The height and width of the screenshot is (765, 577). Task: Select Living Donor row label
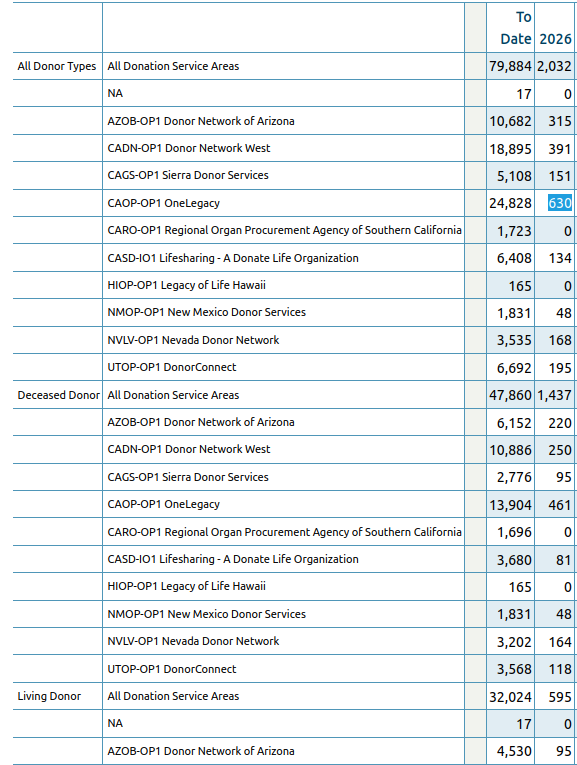pos(49,696)
